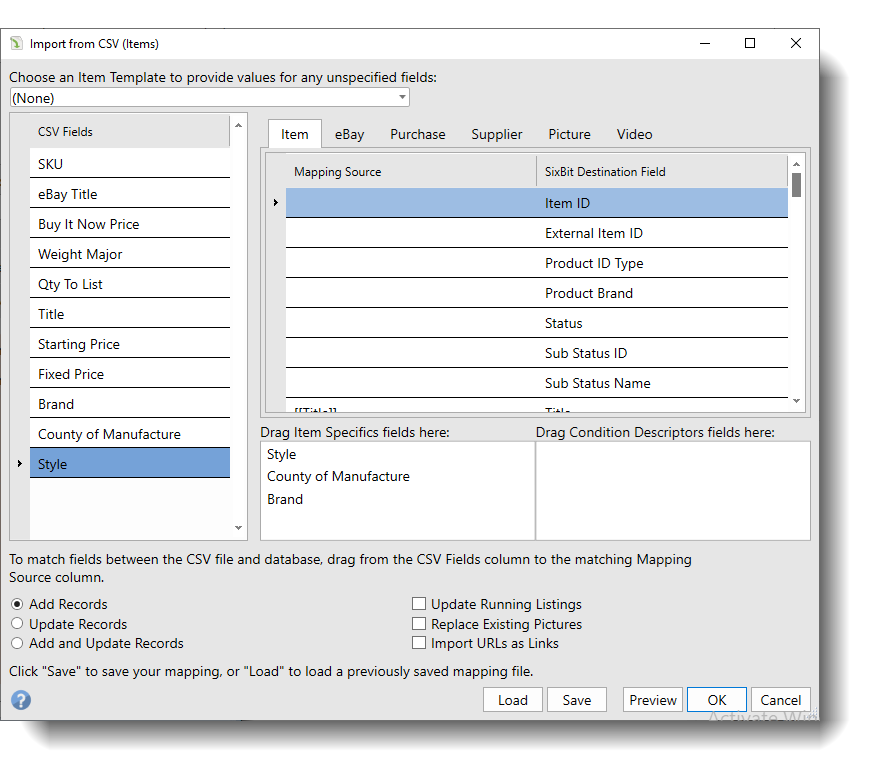This screenshot has height=771, width=870.
Task: Click mapping table scroll up arrow
Action: pos(797,164)
